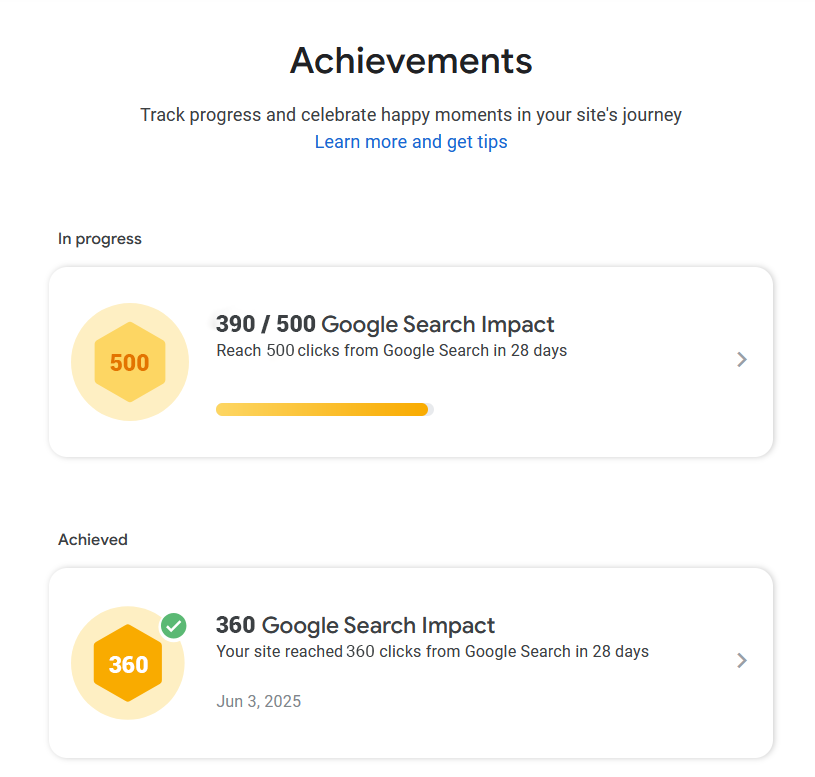
Task: Open the 'Learn more and get tips' link
Action: coord(411,142)
